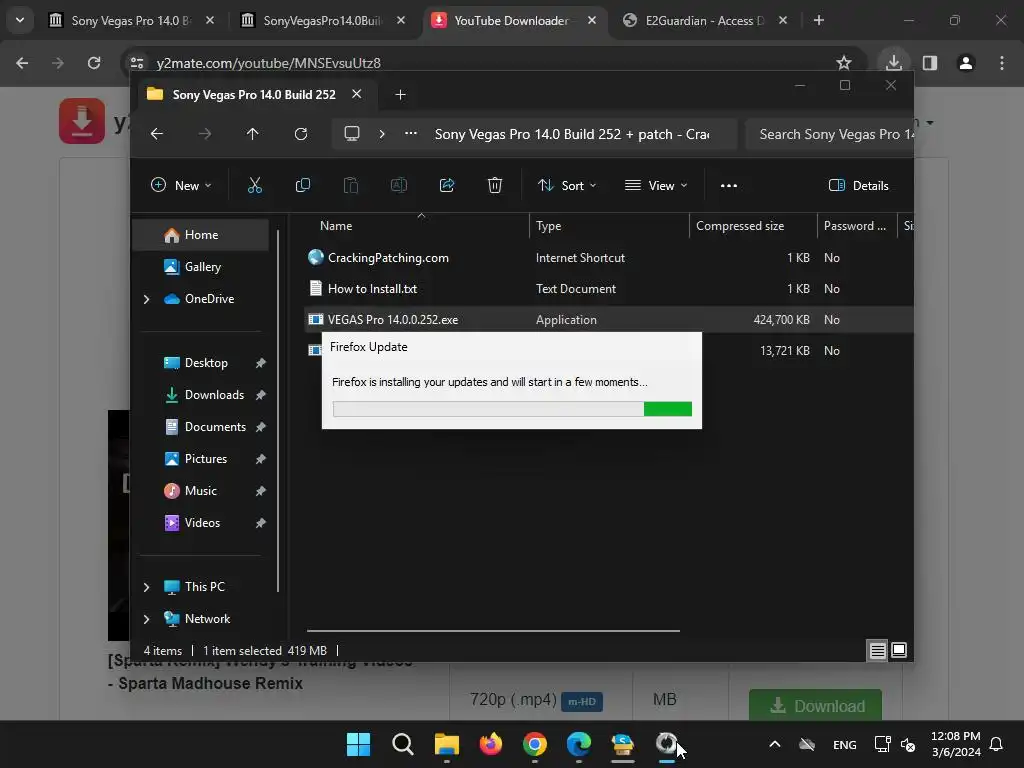Image resolution: width=1024 pixels, height=768 pixels.
Task: Open taskbar Search icon
Action: (402, 744)
